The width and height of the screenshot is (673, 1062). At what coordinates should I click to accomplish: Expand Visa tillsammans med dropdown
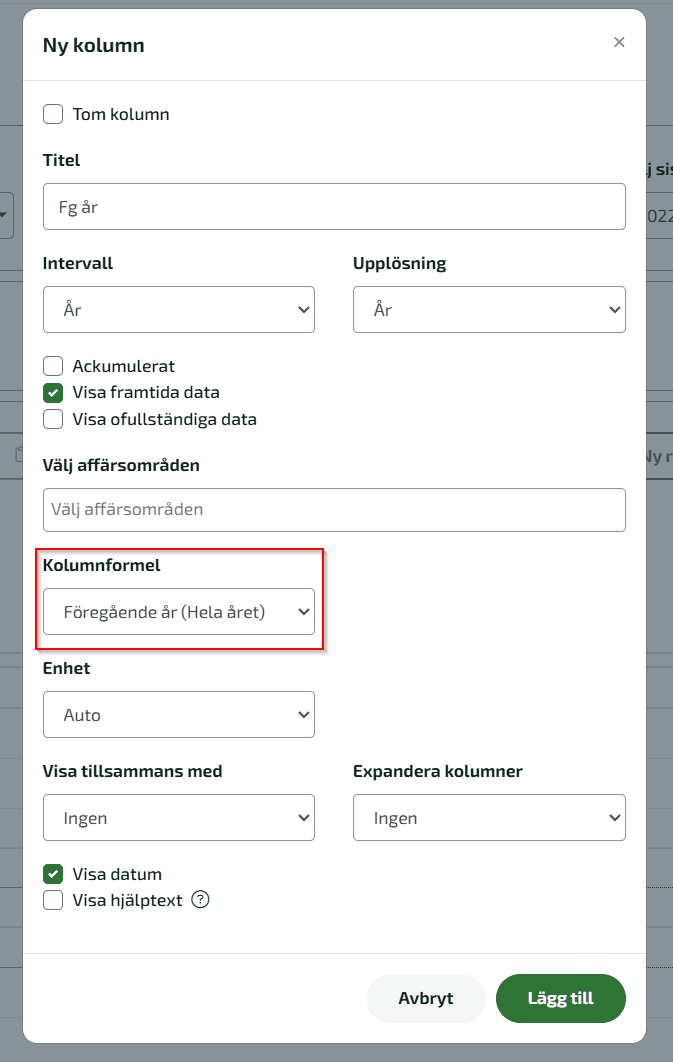[179, 818]
